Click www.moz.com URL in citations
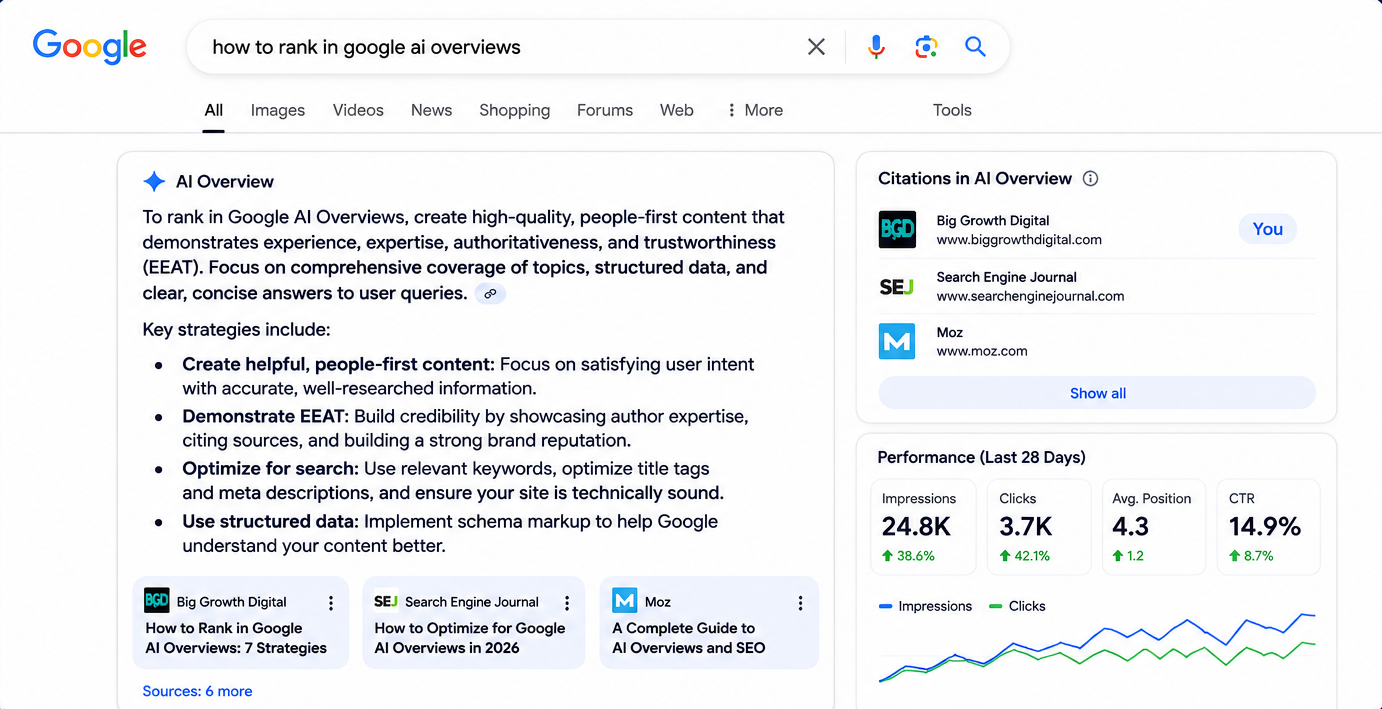The height and width of the screenshot is (709, 1382). click(982, 351)
